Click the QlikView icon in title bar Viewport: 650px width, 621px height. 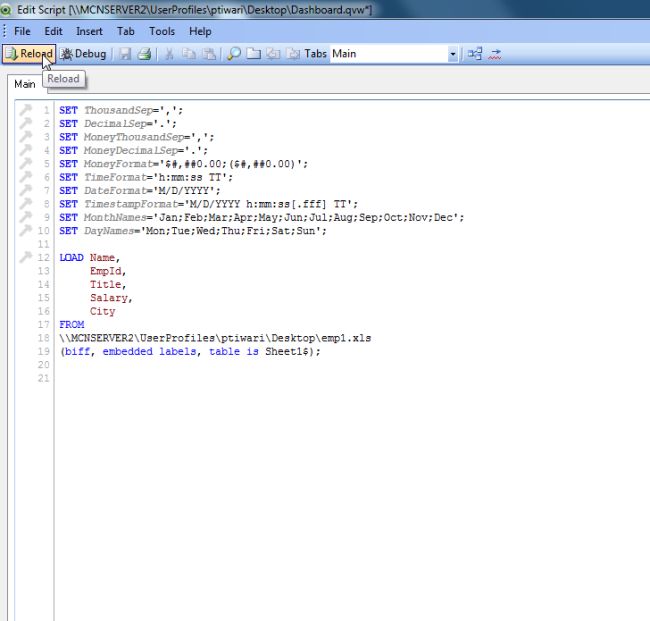pyautogui.click(x=6, y=10)
